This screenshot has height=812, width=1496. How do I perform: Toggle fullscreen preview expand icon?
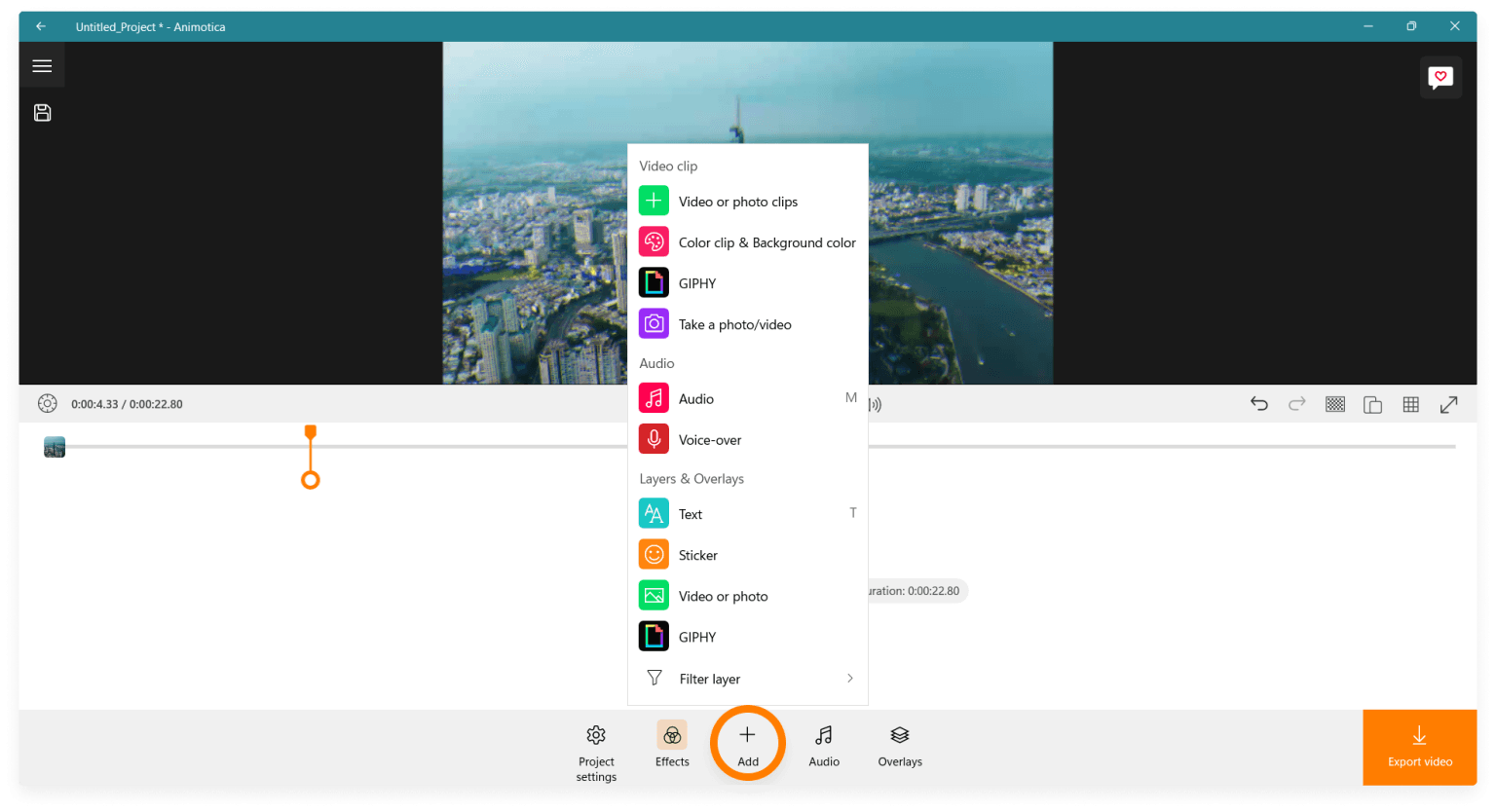(x=1448, y=404)
